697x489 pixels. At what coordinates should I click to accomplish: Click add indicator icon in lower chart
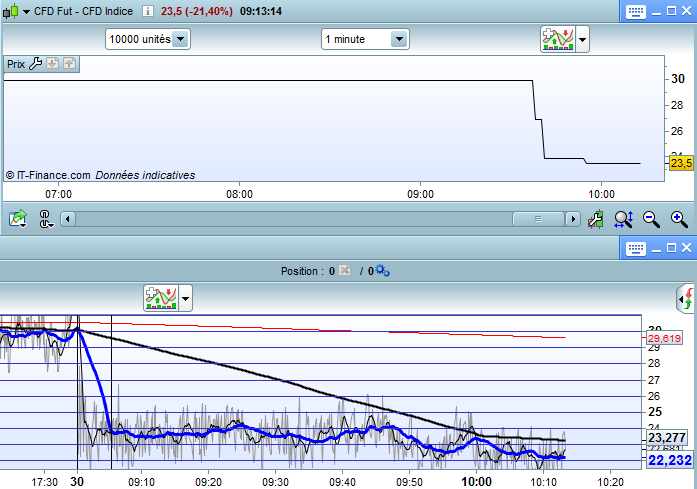tap(161, 298)
